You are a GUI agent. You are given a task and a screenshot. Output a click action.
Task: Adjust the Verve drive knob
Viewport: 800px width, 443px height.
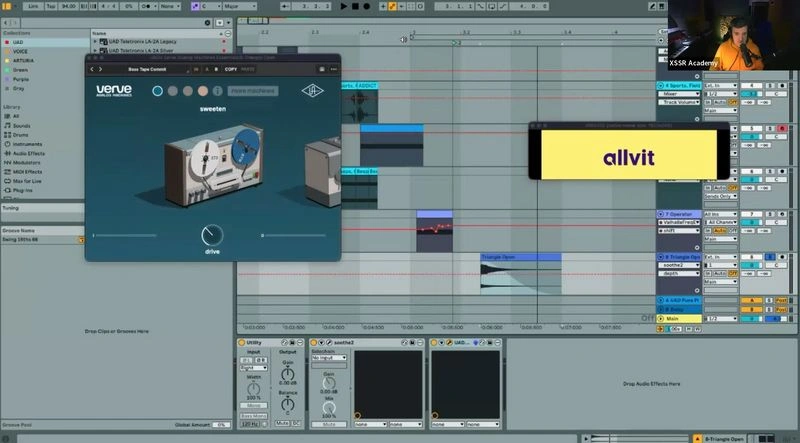(x=212, y=235)
